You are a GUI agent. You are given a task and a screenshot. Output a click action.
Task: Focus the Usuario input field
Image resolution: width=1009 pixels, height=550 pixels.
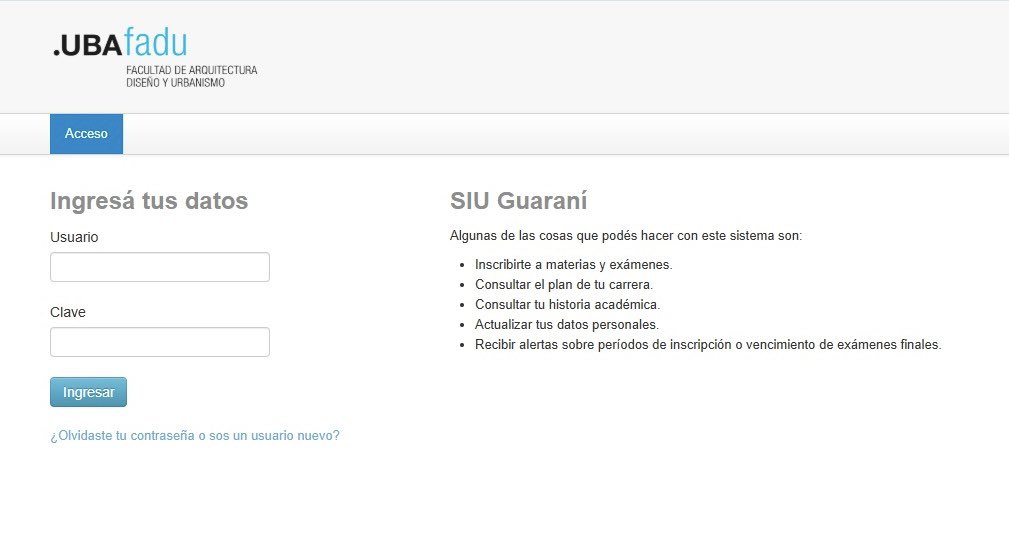click(x=160, y=267)
